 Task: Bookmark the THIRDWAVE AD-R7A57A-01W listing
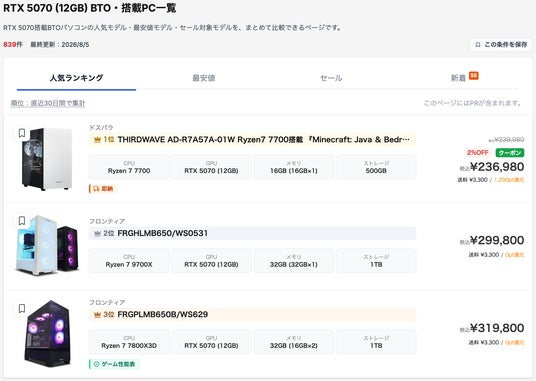[x=22, y=133]
